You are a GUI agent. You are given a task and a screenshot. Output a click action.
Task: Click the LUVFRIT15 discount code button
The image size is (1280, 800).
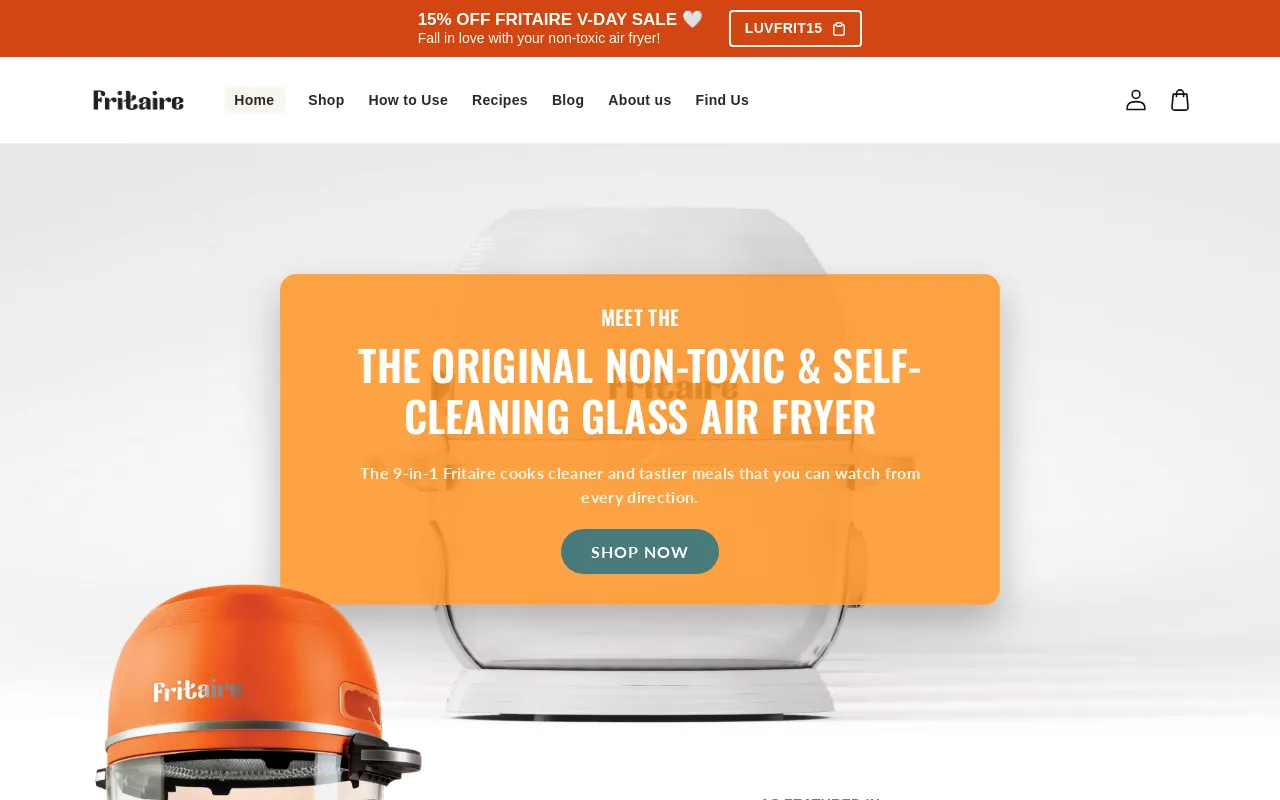pyautogui.click(x=795, y=28)
